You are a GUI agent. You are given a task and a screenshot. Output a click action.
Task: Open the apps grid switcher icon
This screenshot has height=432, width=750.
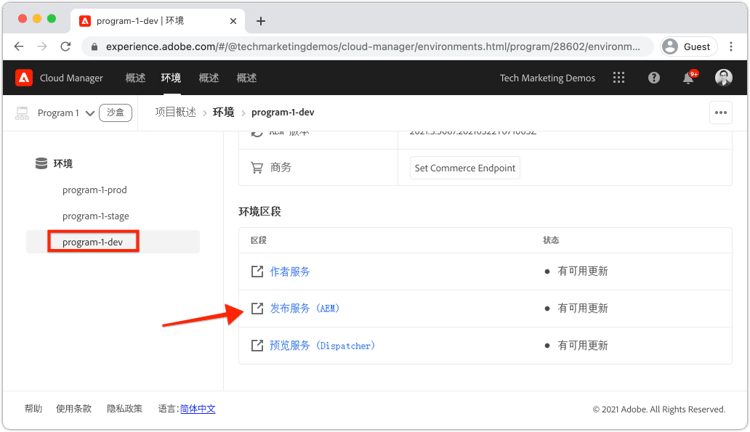618,78
